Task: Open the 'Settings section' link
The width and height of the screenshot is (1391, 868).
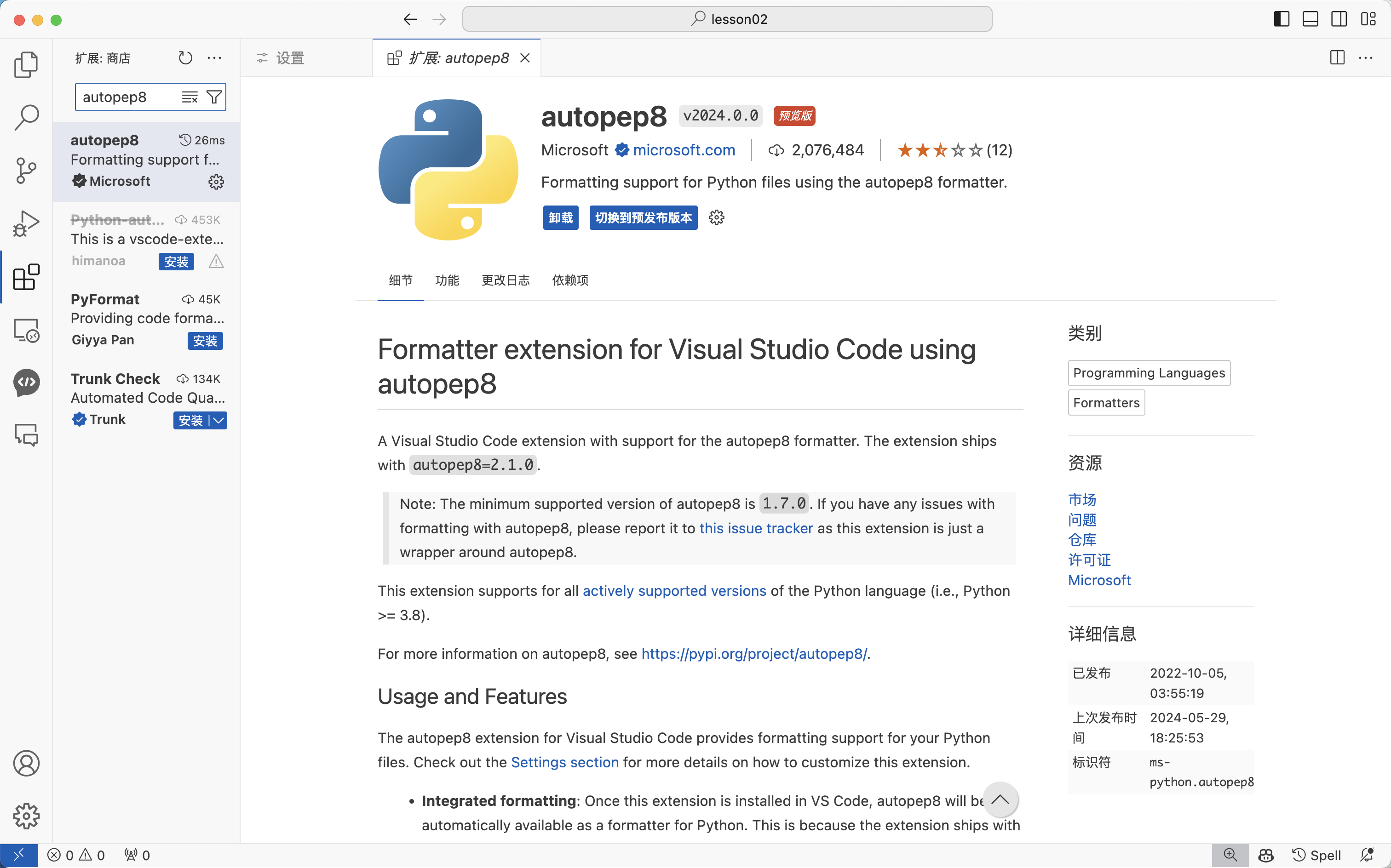Action: [564, 762]
